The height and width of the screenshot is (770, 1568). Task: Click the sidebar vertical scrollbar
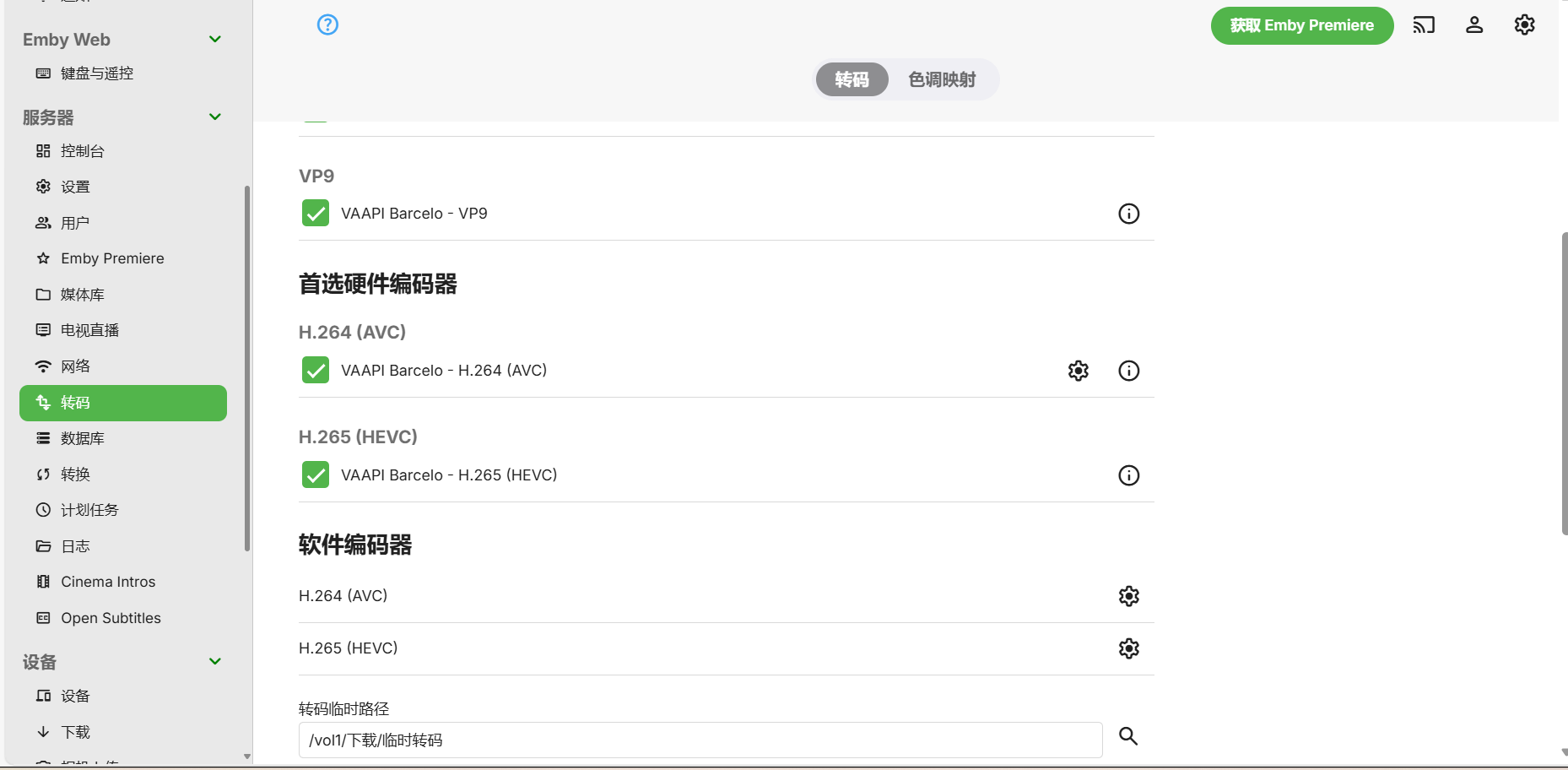tap(247, 368)
